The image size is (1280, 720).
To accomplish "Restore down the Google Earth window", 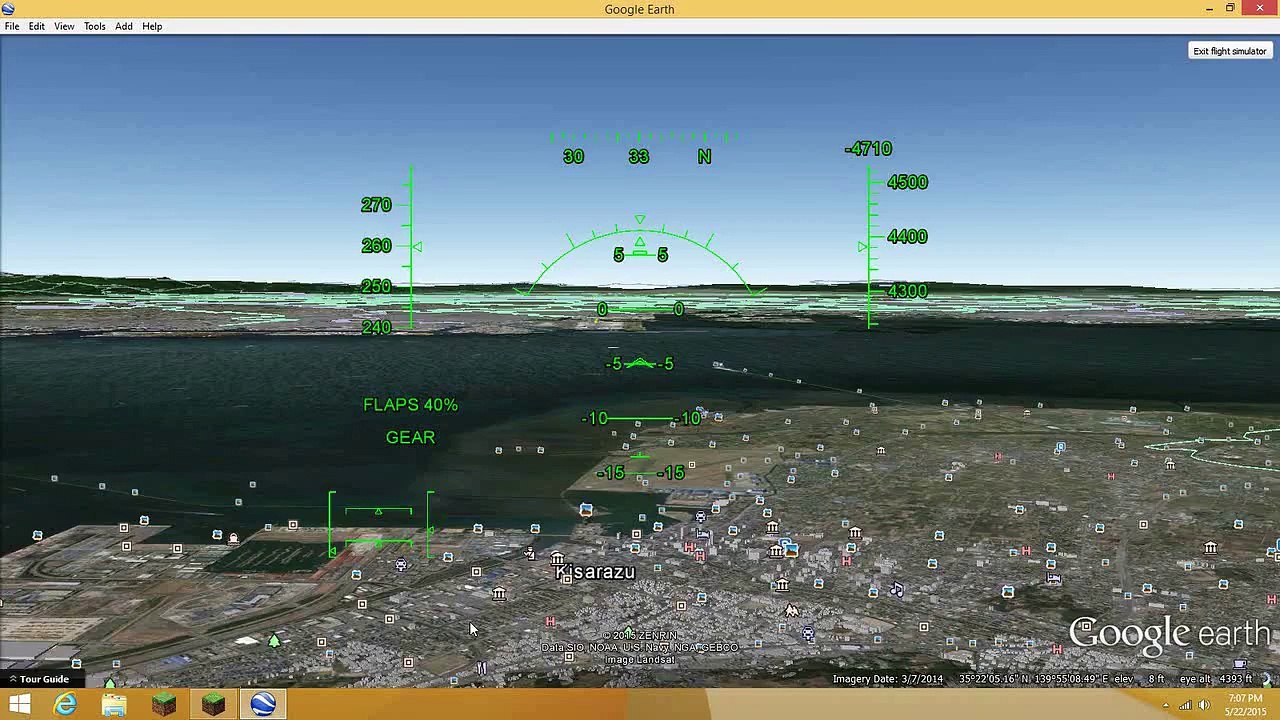I will 1230,9.
